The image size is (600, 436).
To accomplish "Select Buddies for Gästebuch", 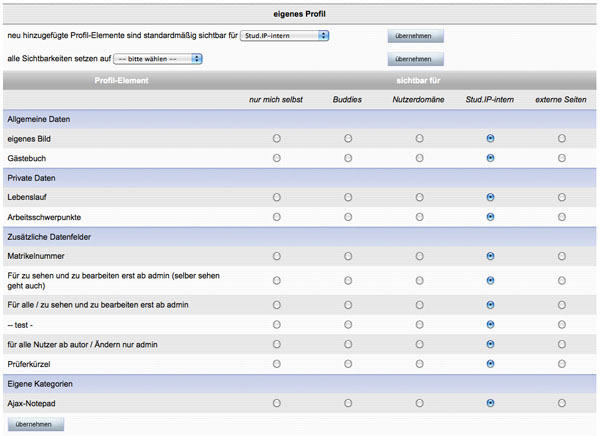I will 348,158.
